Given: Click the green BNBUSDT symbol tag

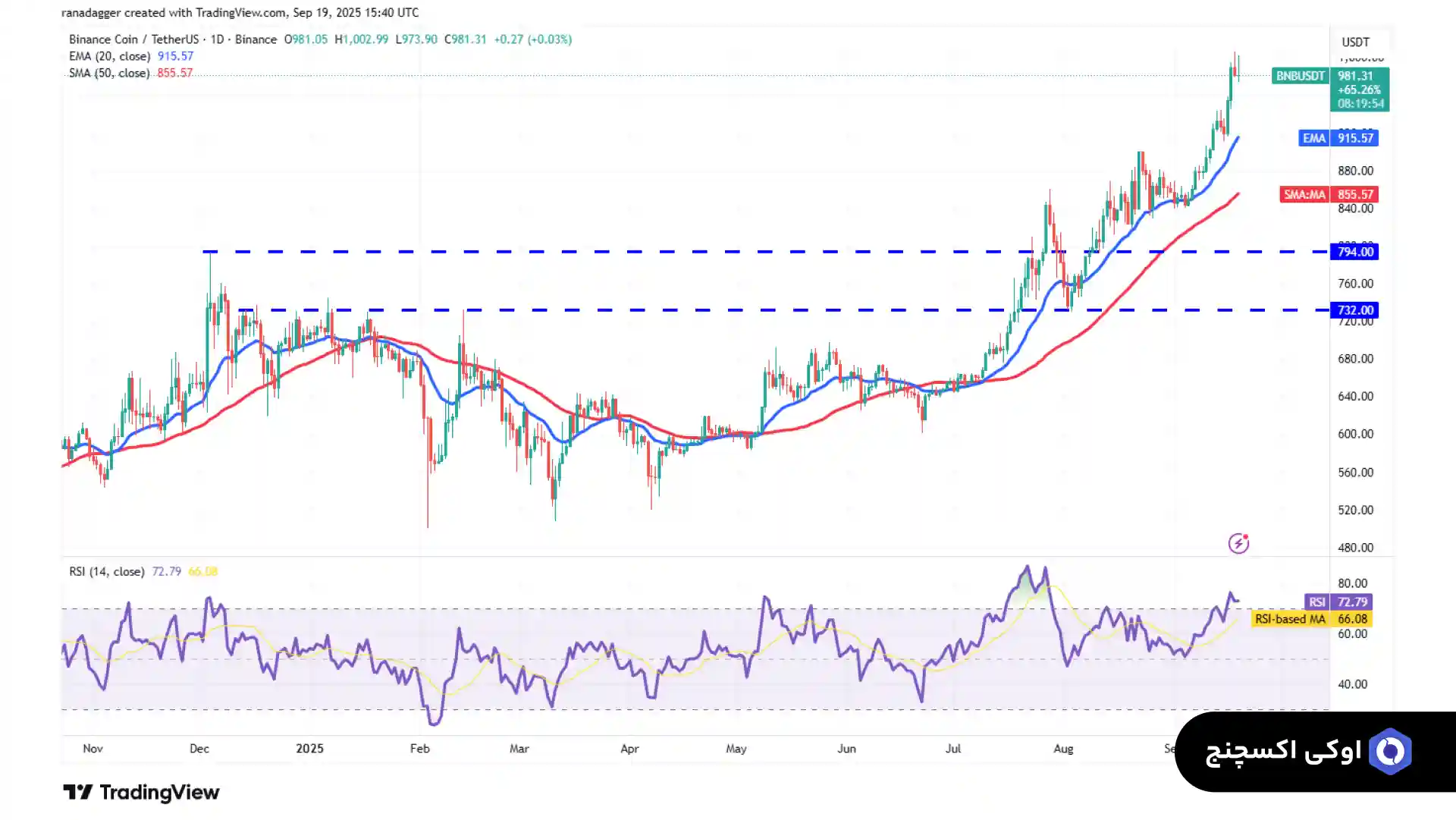Looking at the screenshot, I should pos(1300,76).
